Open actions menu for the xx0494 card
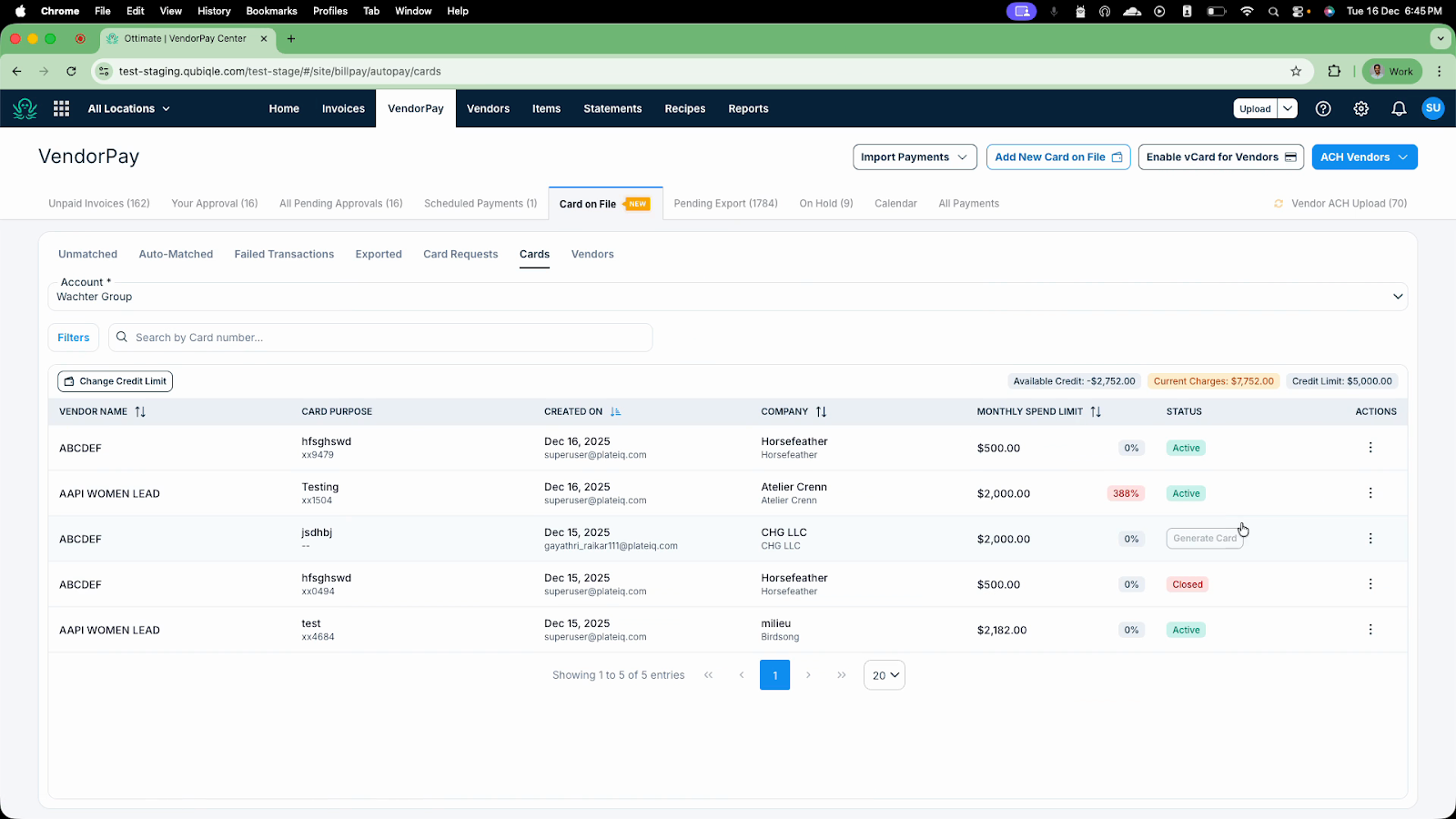Viewport: 1456px width, 819px height. pyautogui.click(x=1370, y=584)
